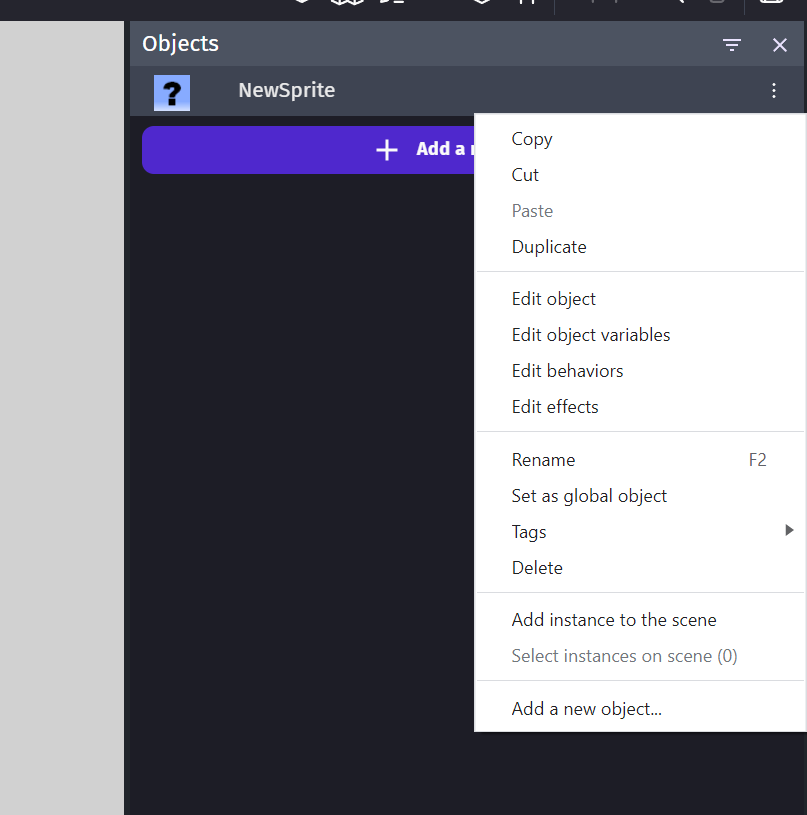Click the 3D cube icon in the toolbar
This screenshot has height=815, width=807.
[347, 4]
